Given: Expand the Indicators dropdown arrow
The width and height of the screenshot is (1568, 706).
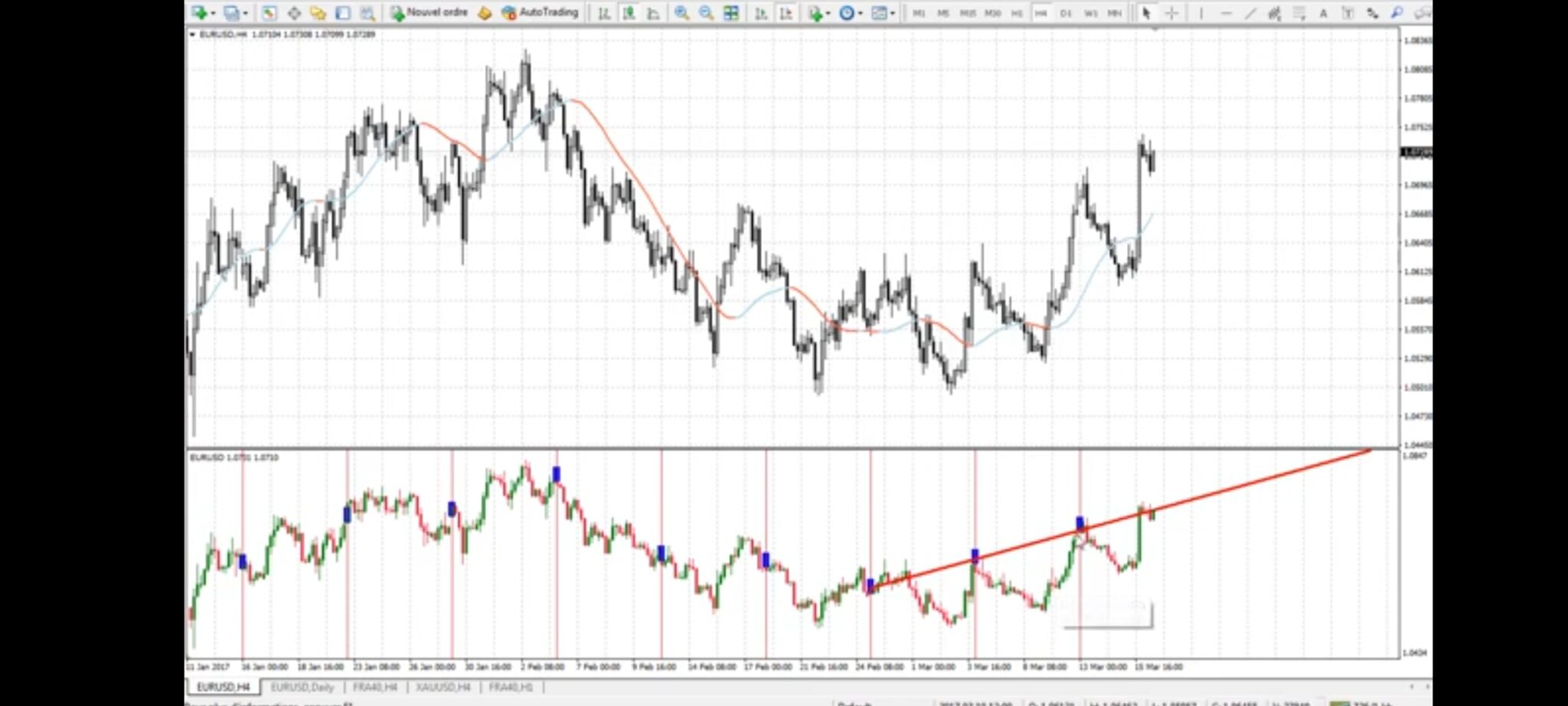Looking at the screenshot, I should click(828, 13).
